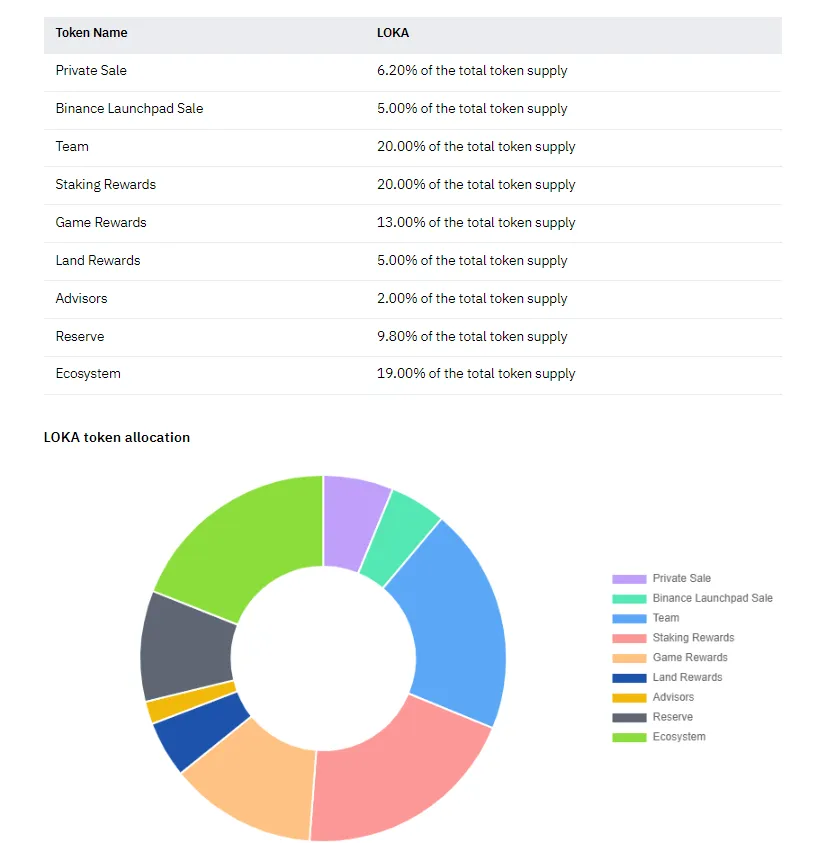The width and height of the screenshot is (813, 843).
Task: Toggle Game Rewards legend label
Action: click(690, 658)
